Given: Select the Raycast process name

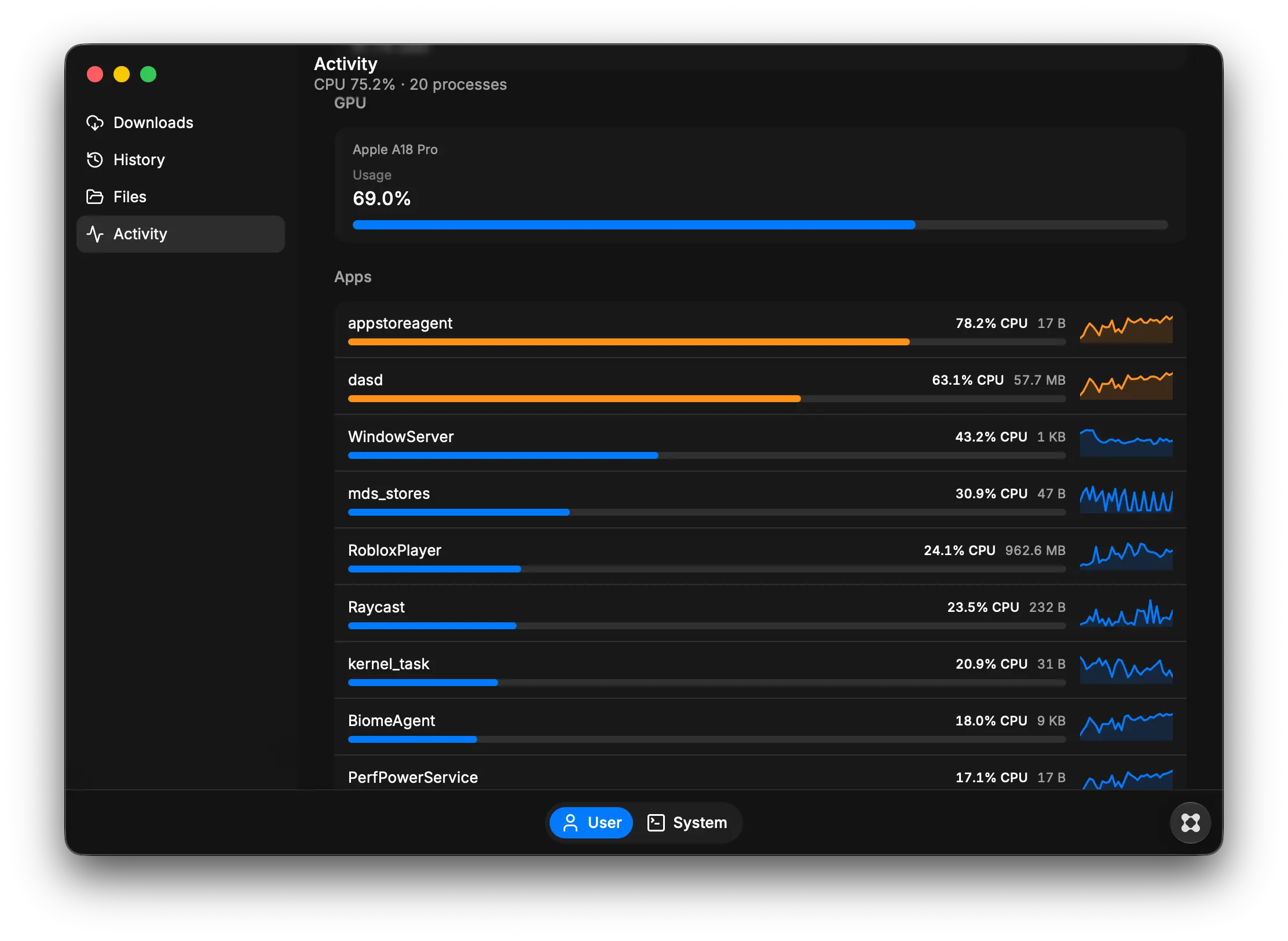Looking at the screenshot, I should (376, 607).
